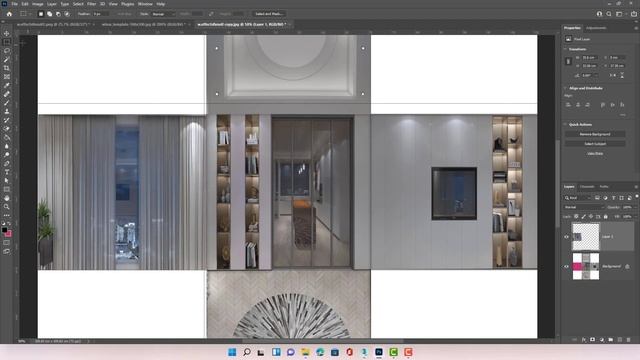Toggle type layer filter icon
This screenshot has width=640, height=360.
(x=613, y=198)
